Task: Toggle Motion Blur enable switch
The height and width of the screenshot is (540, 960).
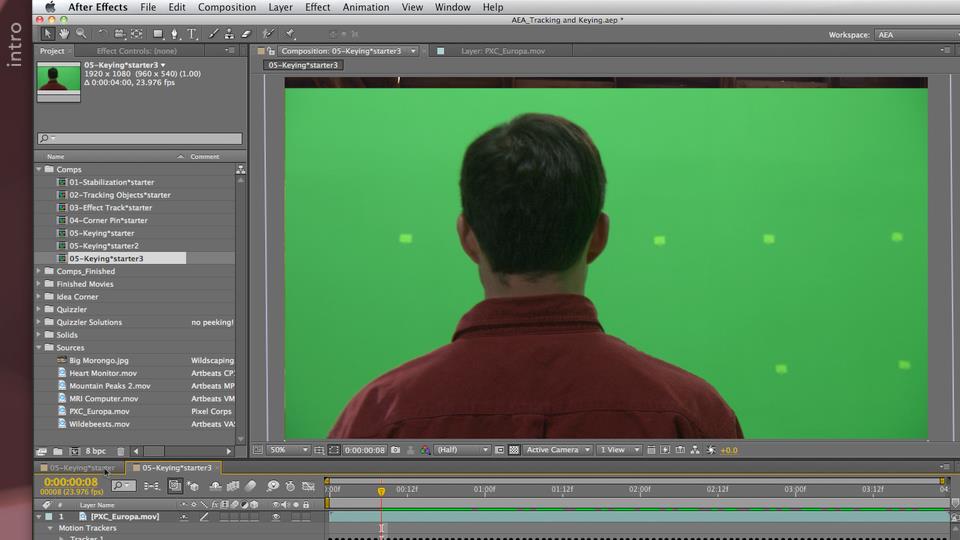Action: 250,486
